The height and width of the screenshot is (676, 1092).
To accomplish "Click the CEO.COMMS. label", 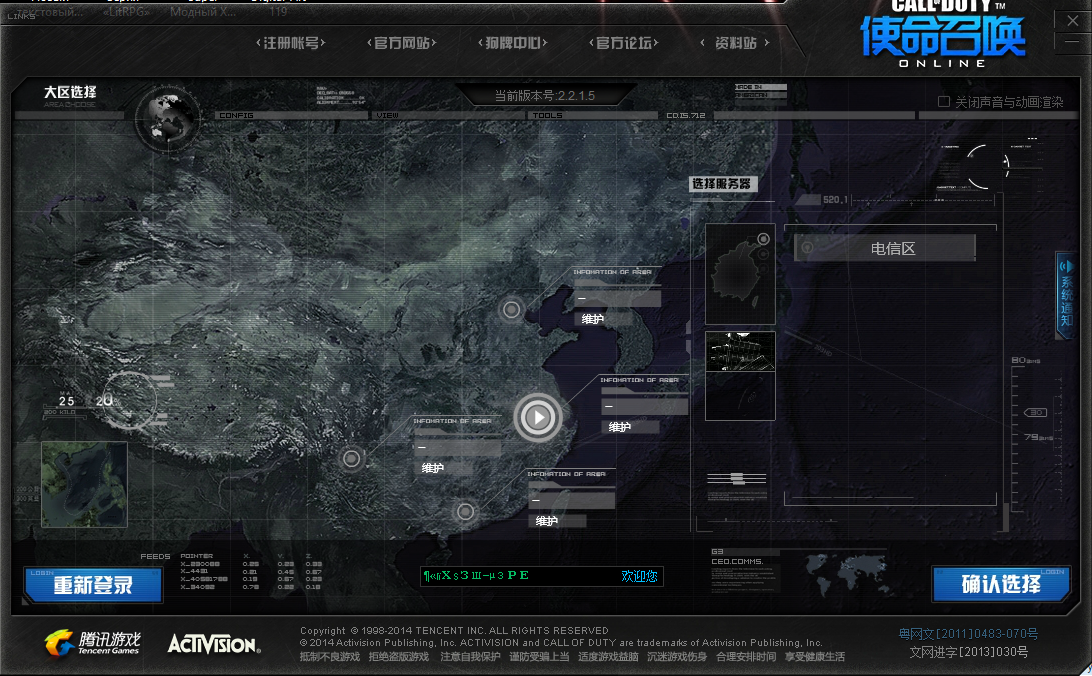I will pos(738,561).
